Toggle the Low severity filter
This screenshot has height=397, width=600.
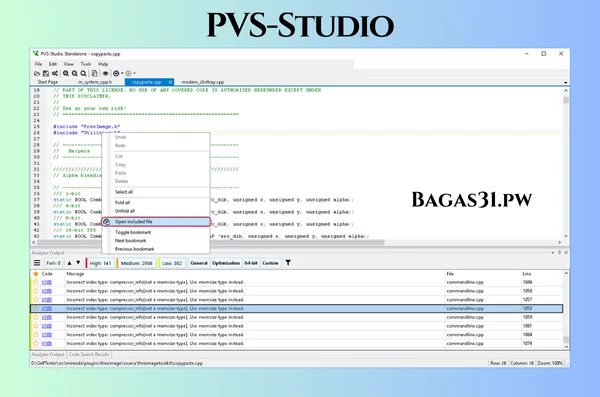coord(171,263)
